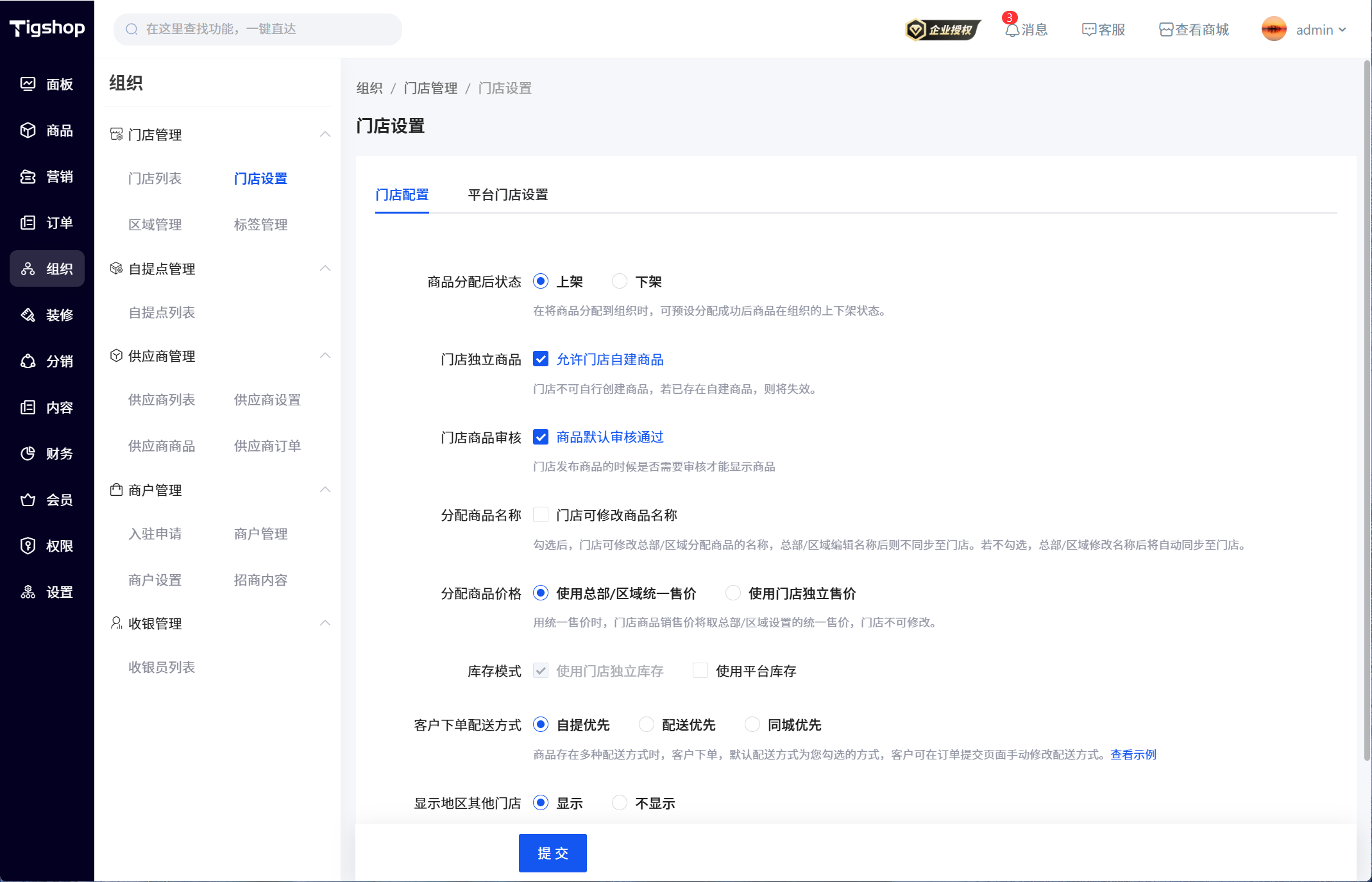Uncheck 允许门店自建商品 checkbox
This screenshot has height=882, width=1372.
541,359
